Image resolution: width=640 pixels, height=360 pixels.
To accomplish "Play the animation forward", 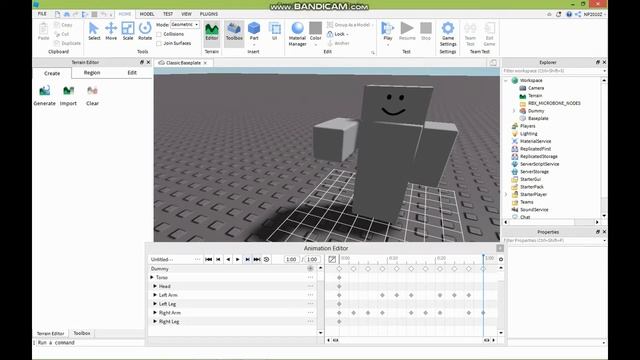I will 238,259.
